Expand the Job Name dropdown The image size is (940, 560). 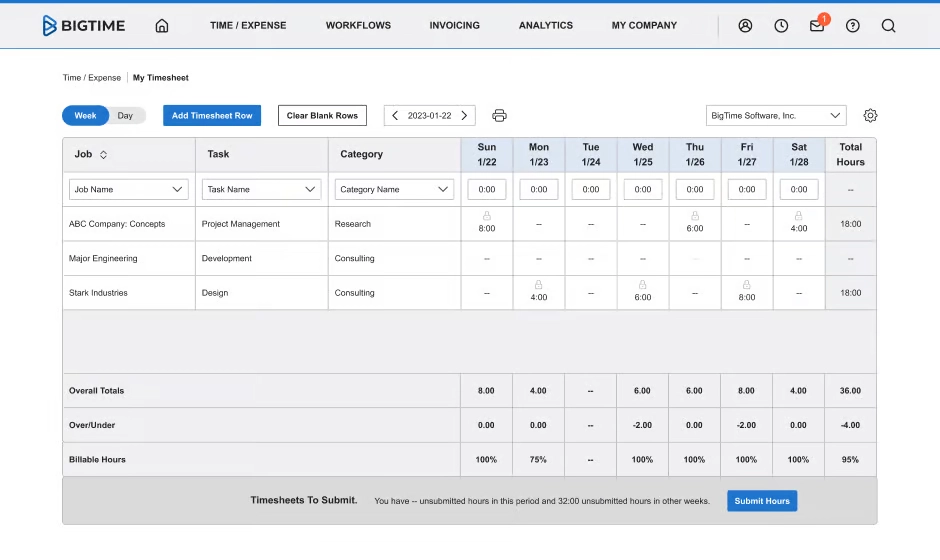(x=128, y=189)
